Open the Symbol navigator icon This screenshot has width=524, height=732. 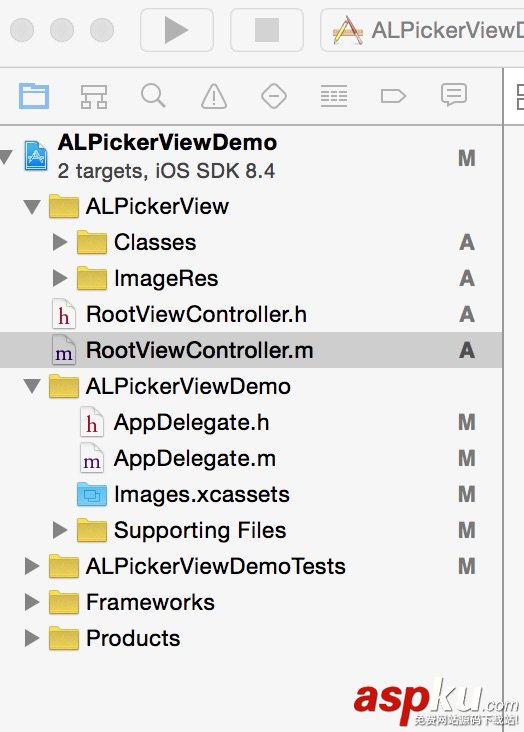point(94,96)
